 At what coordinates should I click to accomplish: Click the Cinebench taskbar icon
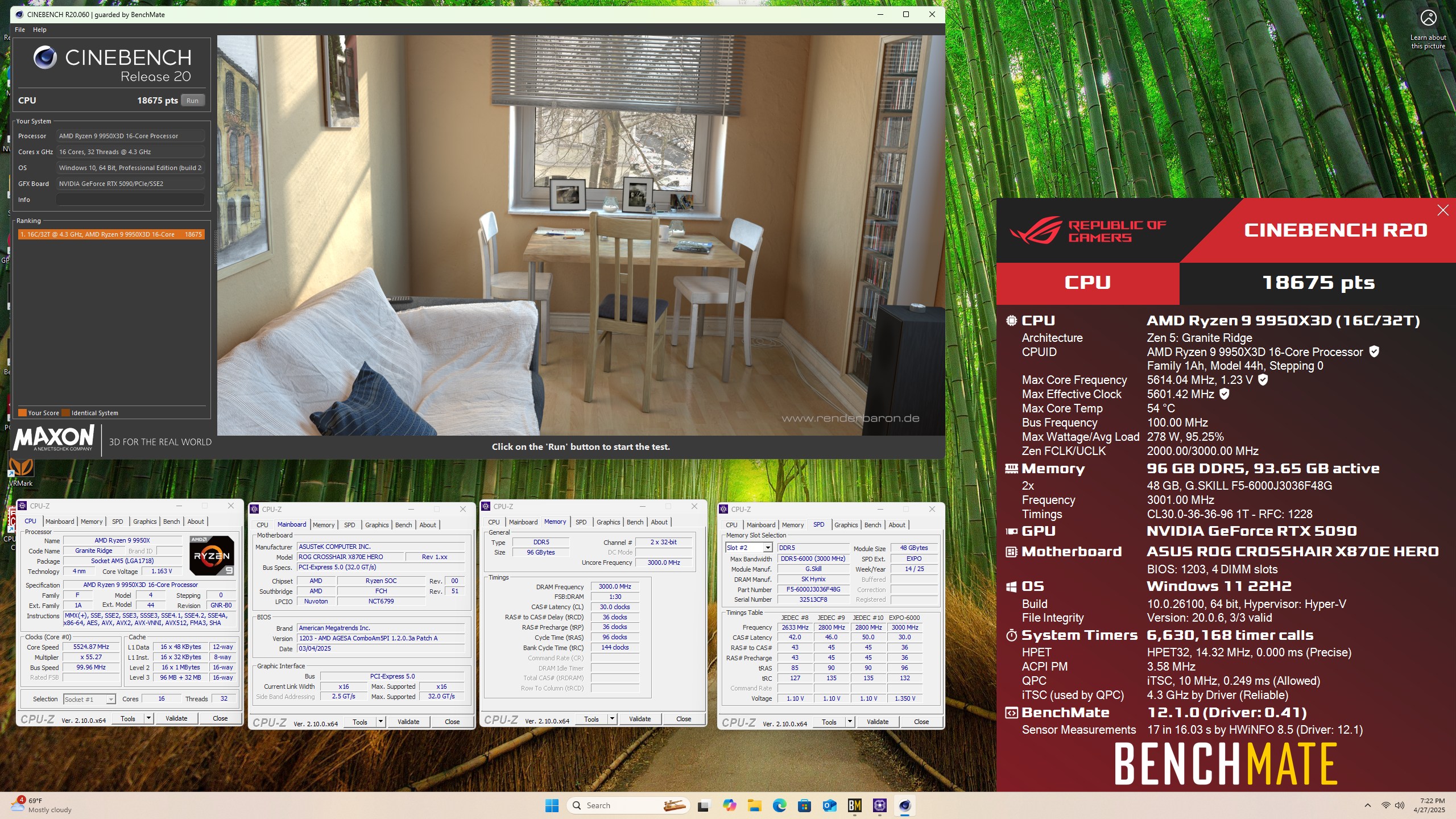click(904, 805)
